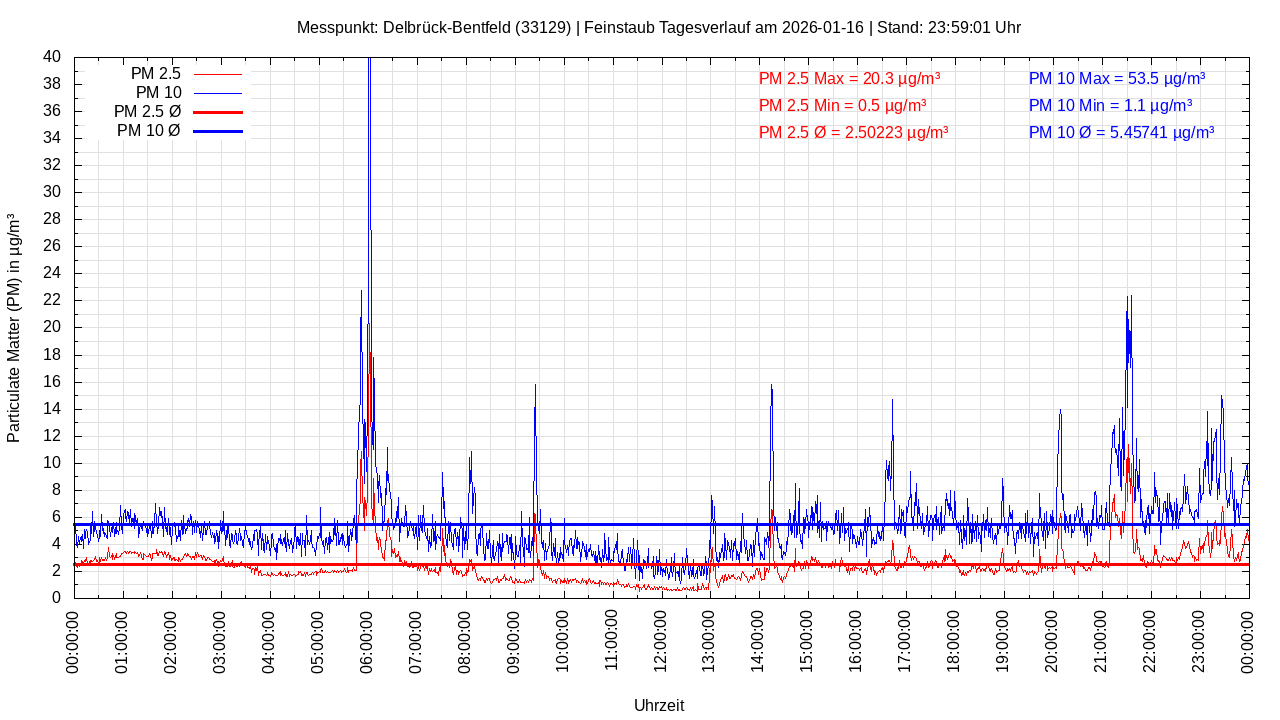
Task: Select the thick blue PM 10 Ø legend line
Action: 217,131
